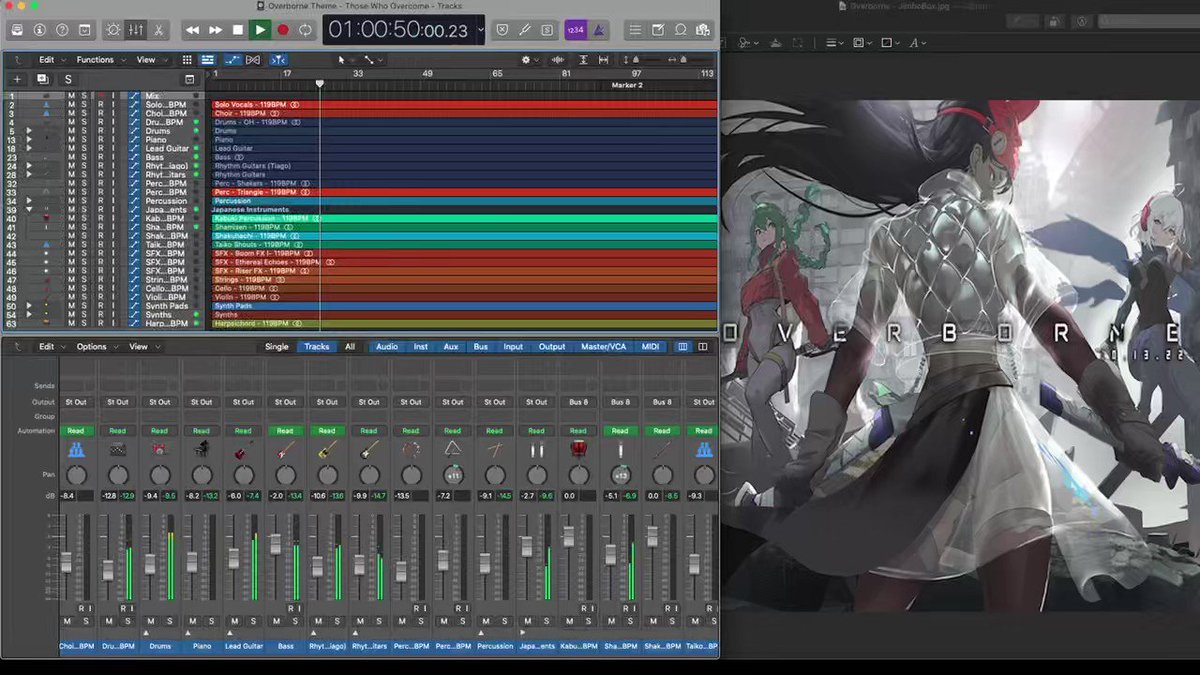Open Quick Help question mark icon
1200x675 pixels.
[63, 30]
